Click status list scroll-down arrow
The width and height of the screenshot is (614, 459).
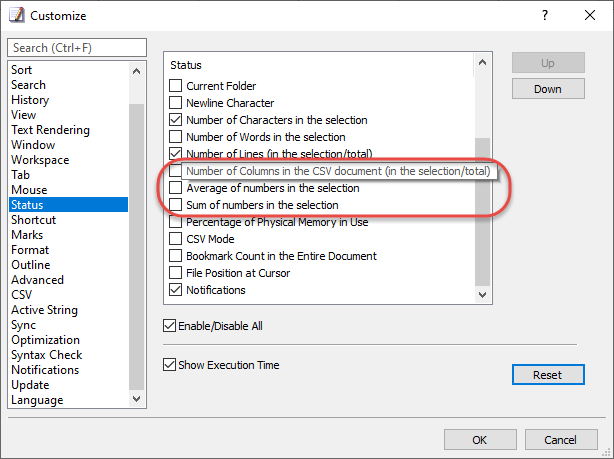[482, 295]
